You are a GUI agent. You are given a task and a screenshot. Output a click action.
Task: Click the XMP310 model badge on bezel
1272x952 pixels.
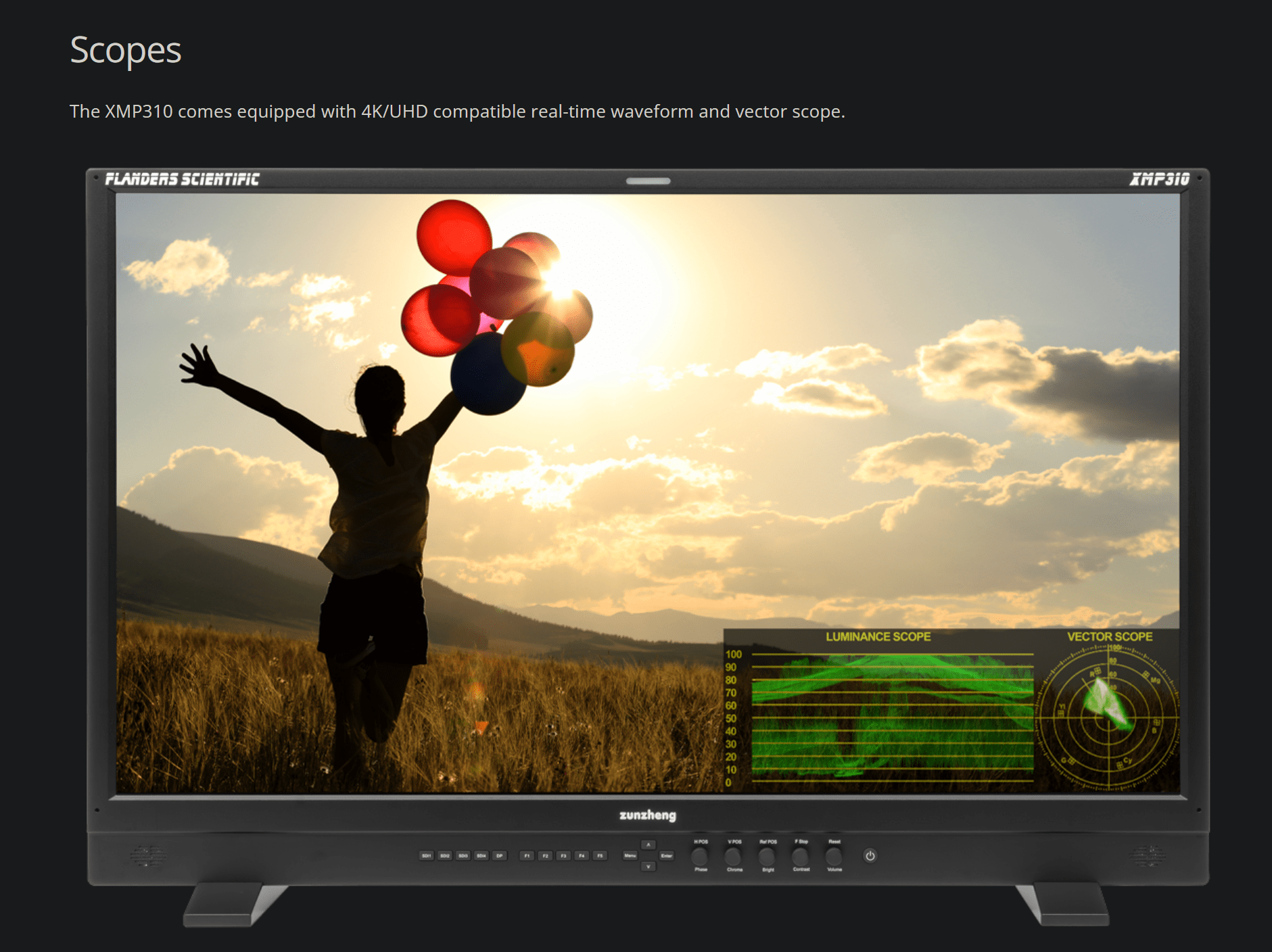click(1159, 179)
